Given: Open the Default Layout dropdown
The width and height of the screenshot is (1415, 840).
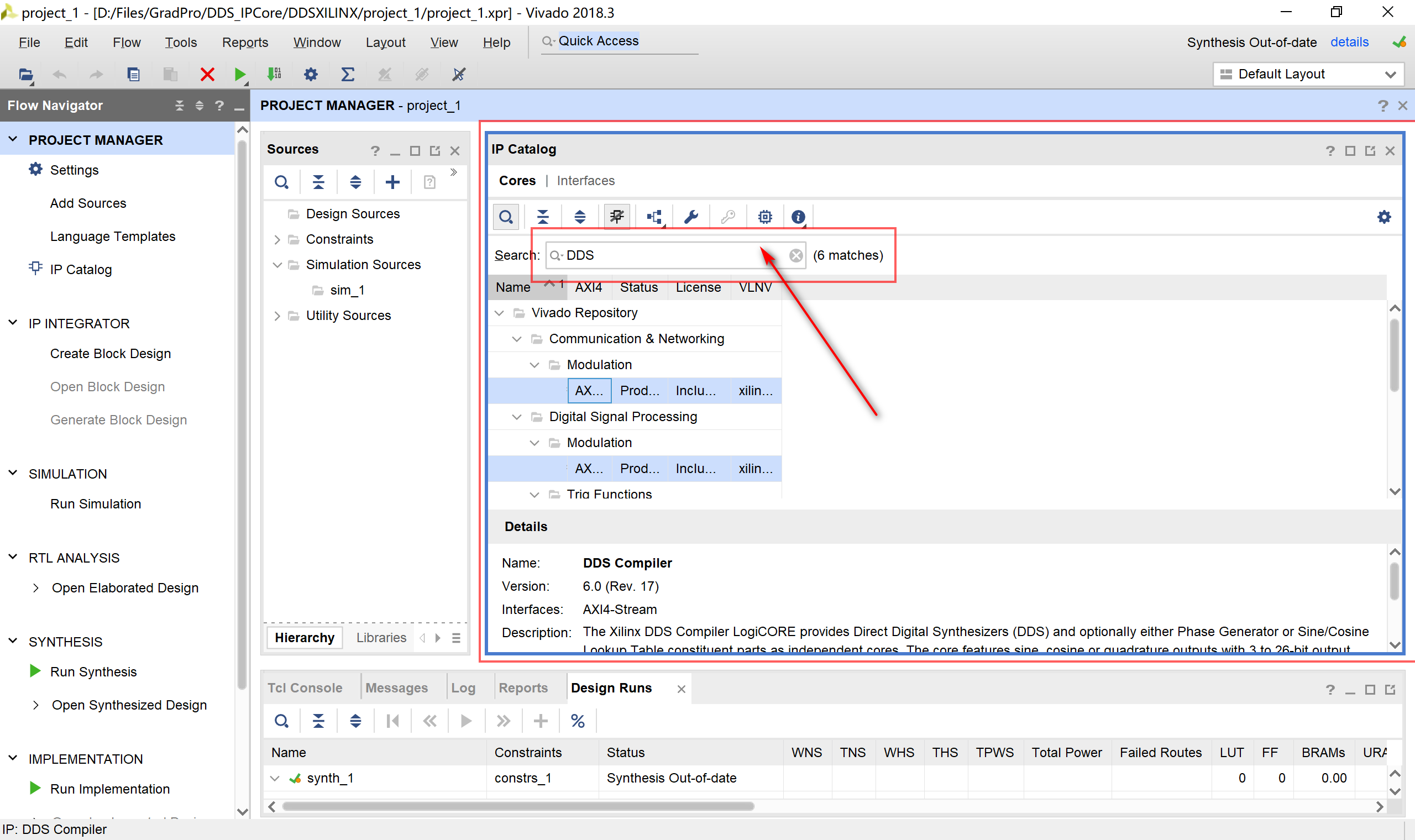Looking at the screenshot, I should [1308, 74].
